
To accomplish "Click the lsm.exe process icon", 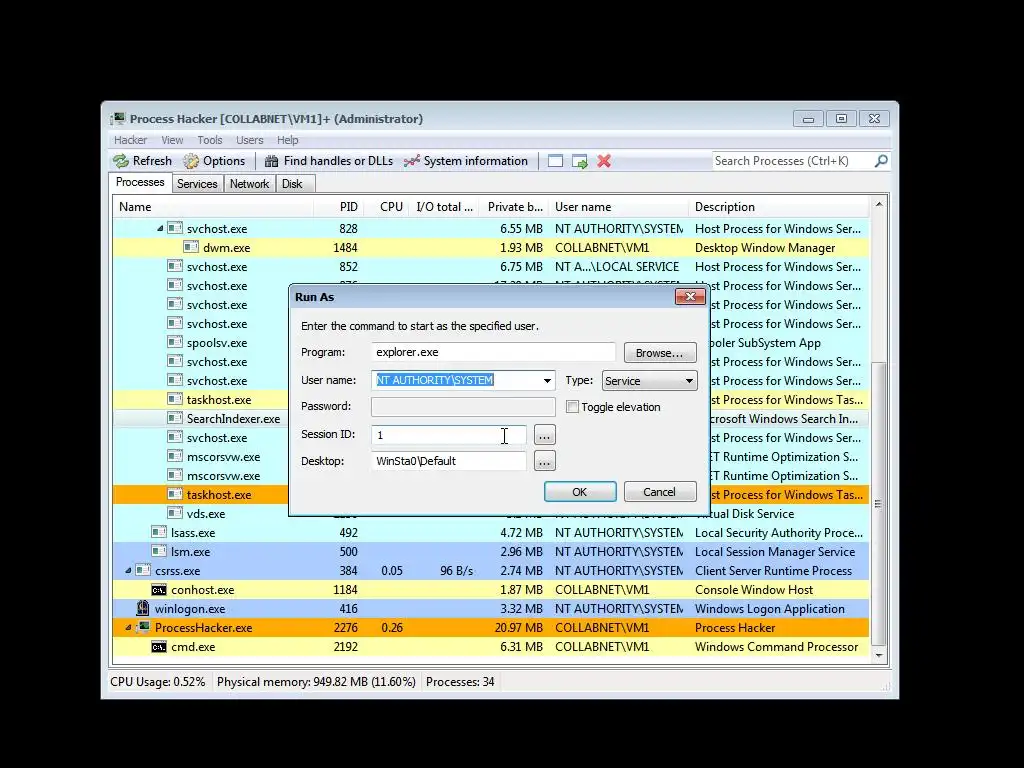I will click(159, 551).
